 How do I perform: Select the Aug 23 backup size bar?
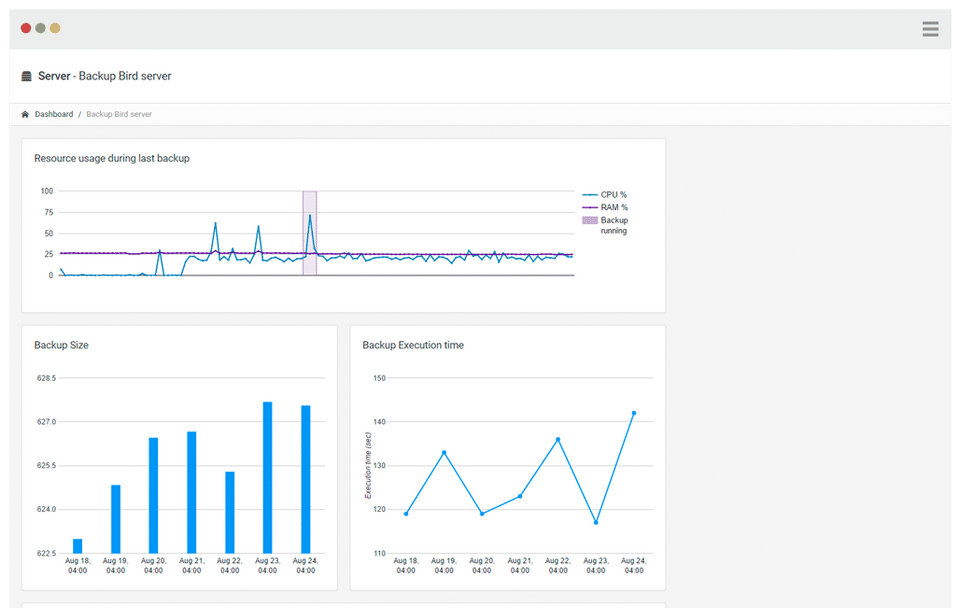click(x=268, y=478)
